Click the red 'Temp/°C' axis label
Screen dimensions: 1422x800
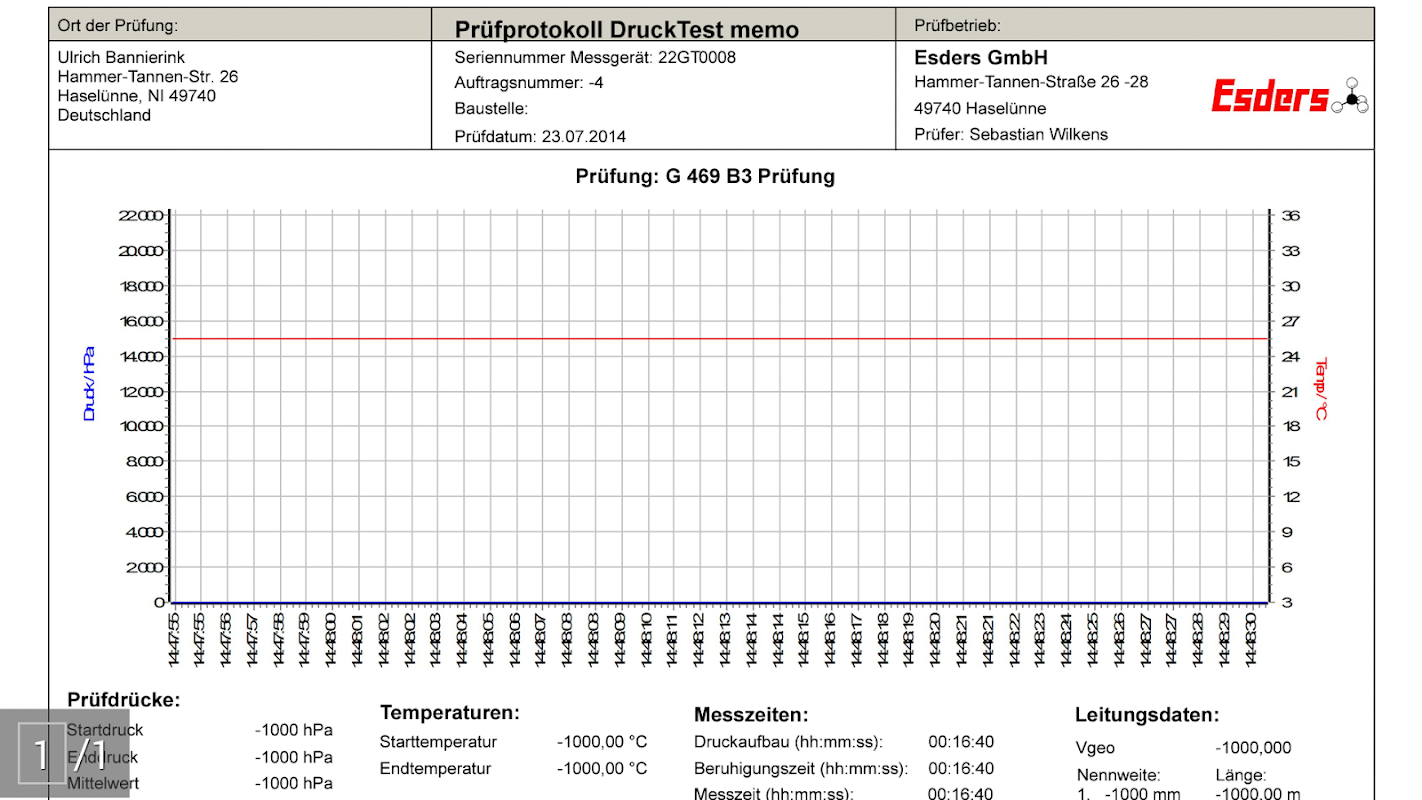(1320, 389)
